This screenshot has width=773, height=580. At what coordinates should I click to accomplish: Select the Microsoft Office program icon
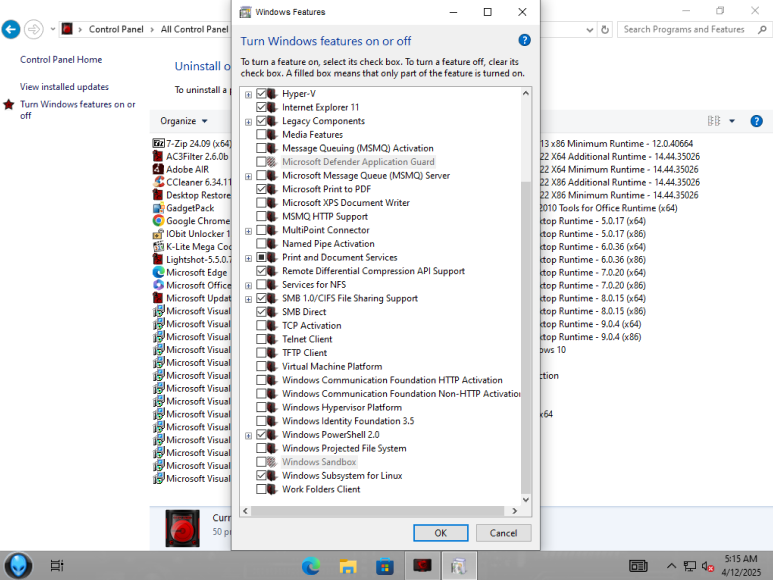tap(158, 285)
